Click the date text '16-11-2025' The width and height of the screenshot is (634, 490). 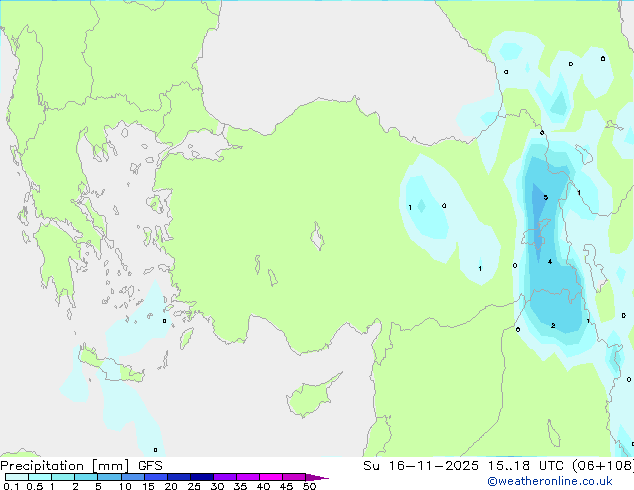(433, 466)
